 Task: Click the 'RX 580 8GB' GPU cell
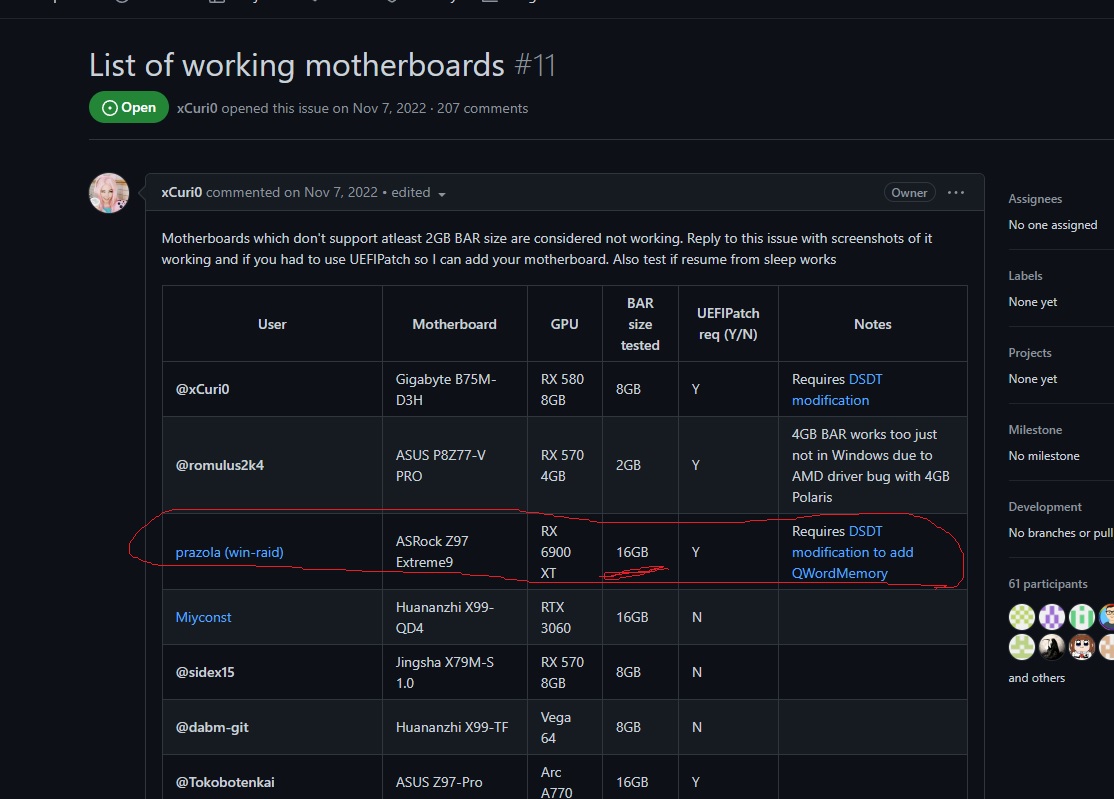[x=565, y=389]
